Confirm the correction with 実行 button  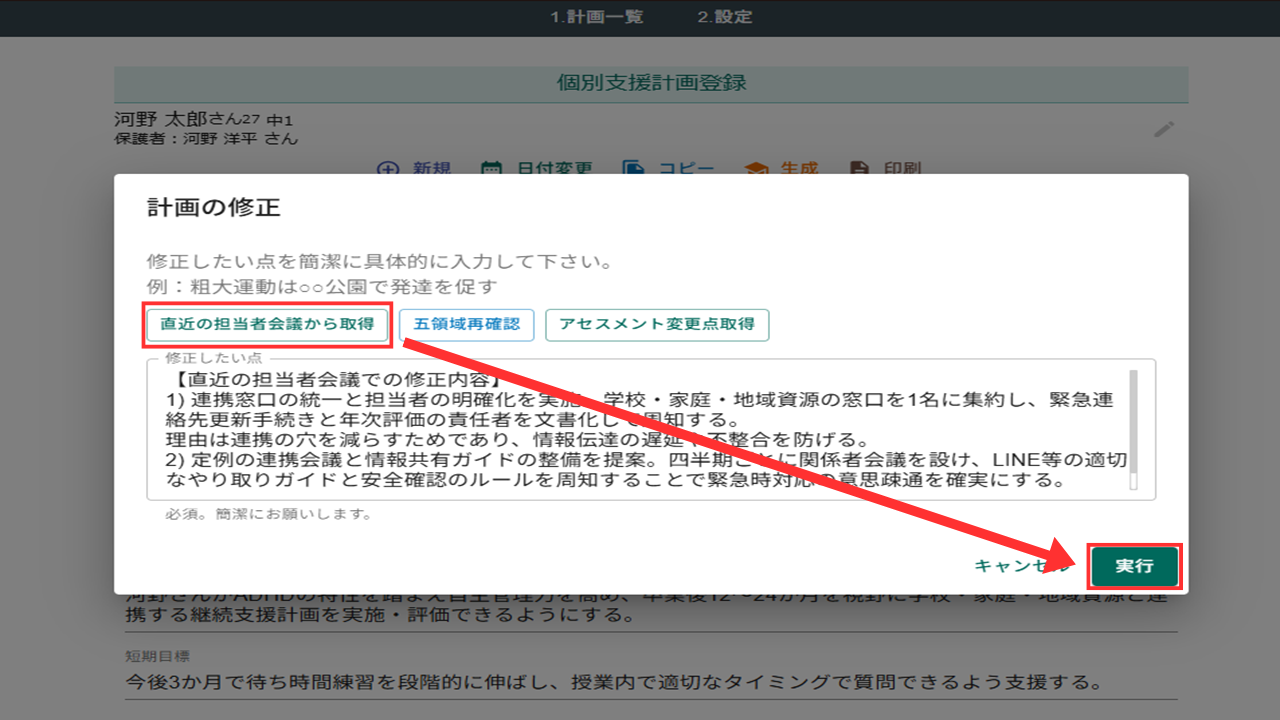click(1134, 566)
